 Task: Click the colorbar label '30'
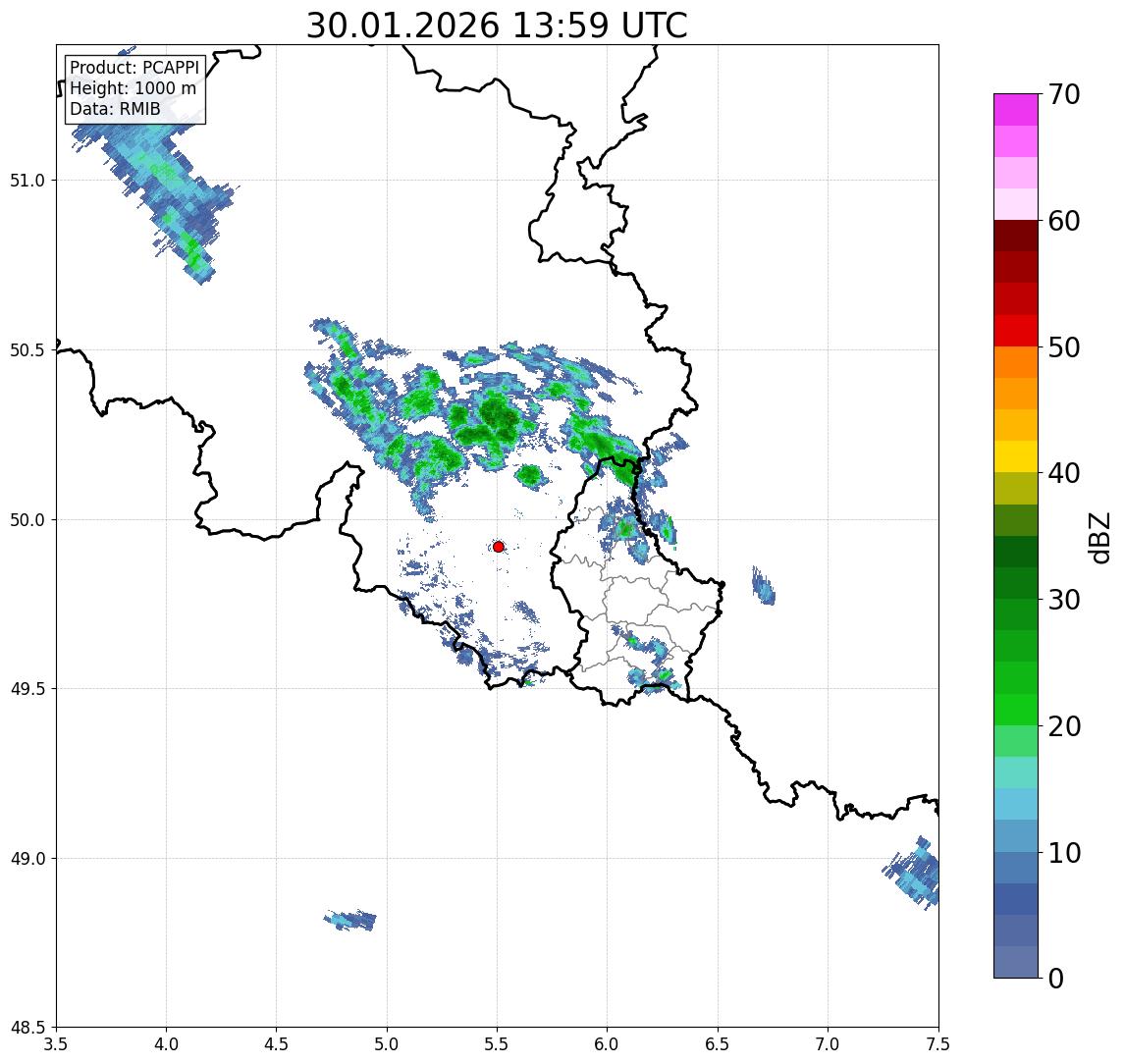pyautogui.click(x=1064, y=600)
